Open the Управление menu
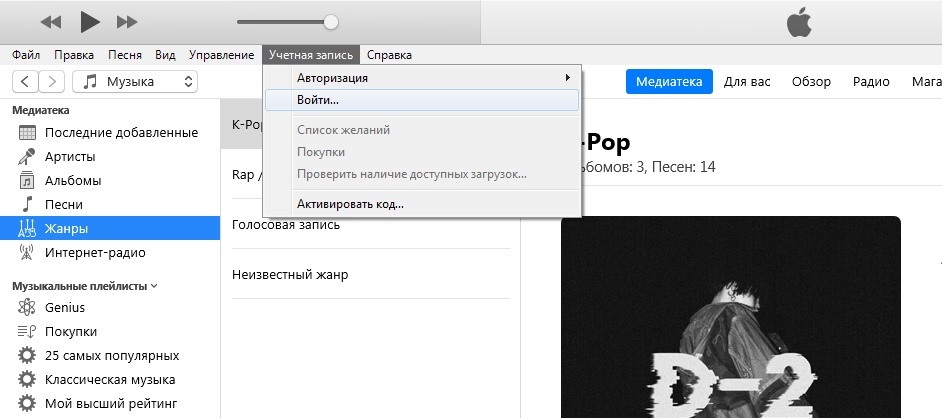The image size is (942, 418). click(221, 55)
